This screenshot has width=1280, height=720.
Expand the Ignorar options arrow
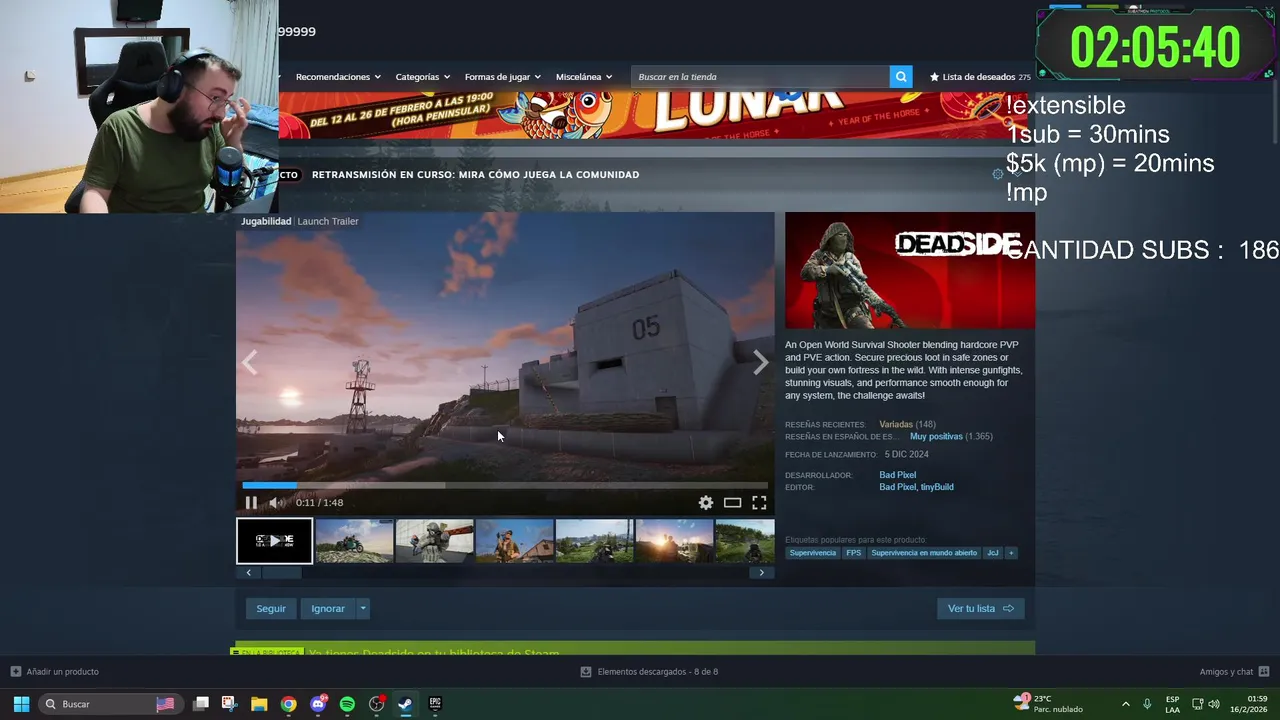pos(363,608)
